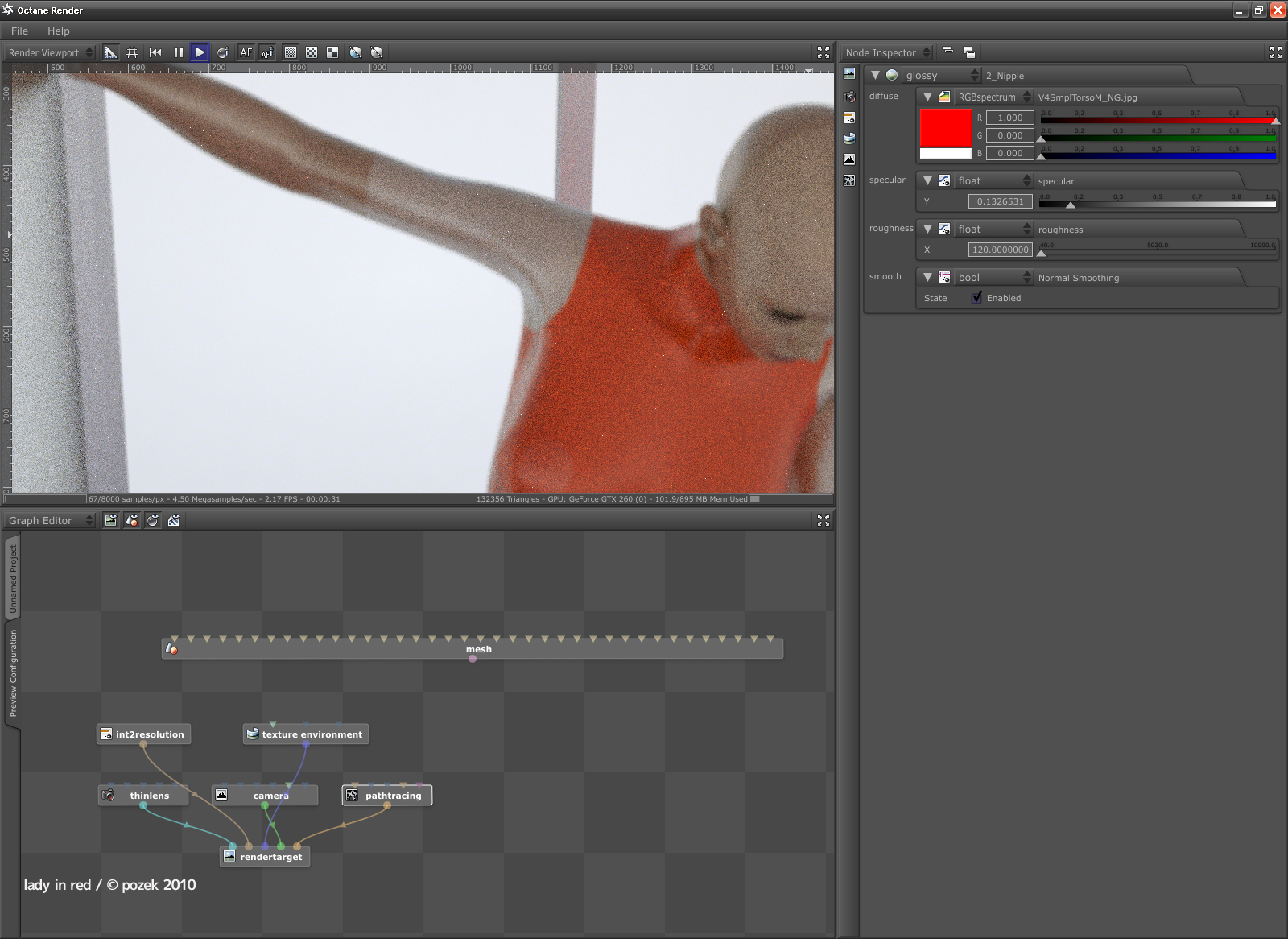The height and width of the screenshot is (939, 1288).
Task: Click the fine dotted pattern display icon
Action: 291,52
